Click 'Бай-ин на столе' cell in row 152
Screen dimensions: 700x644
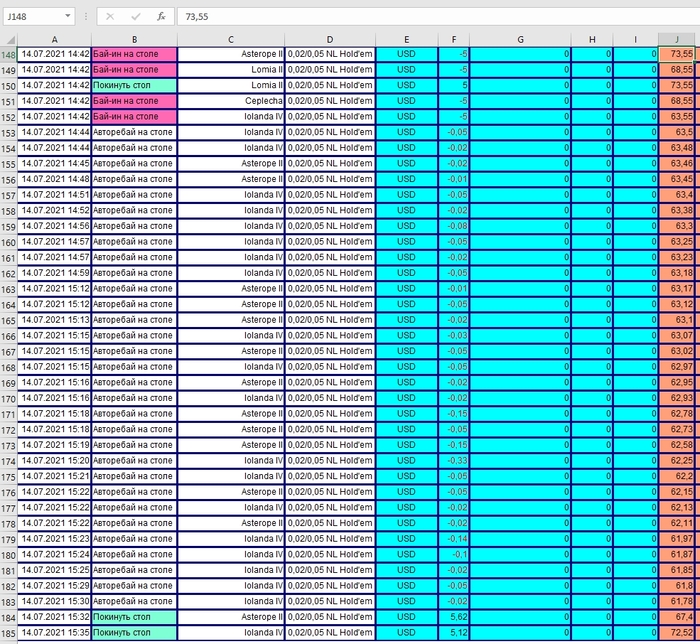click(x=134, y=116)
